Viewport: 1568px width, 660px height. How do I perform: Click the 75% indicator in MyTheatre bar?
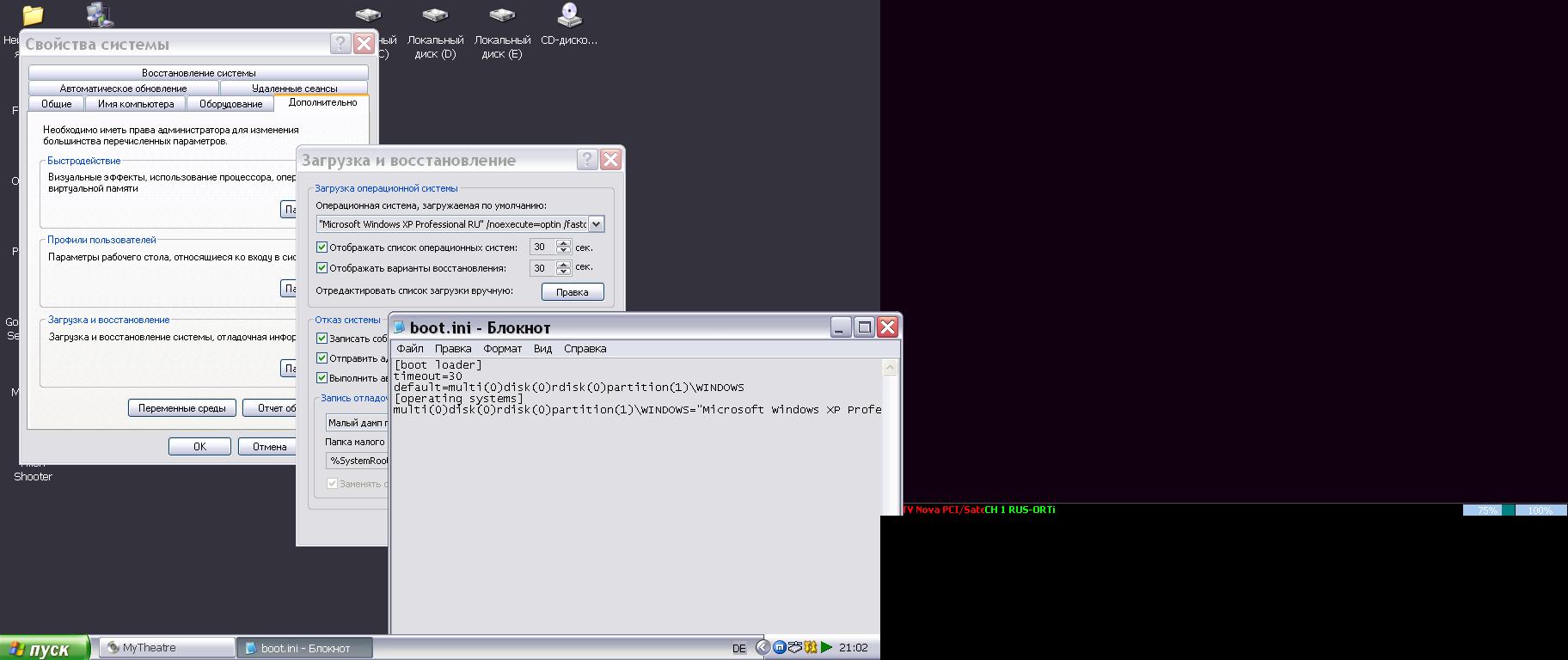(x=1488, y=510)
